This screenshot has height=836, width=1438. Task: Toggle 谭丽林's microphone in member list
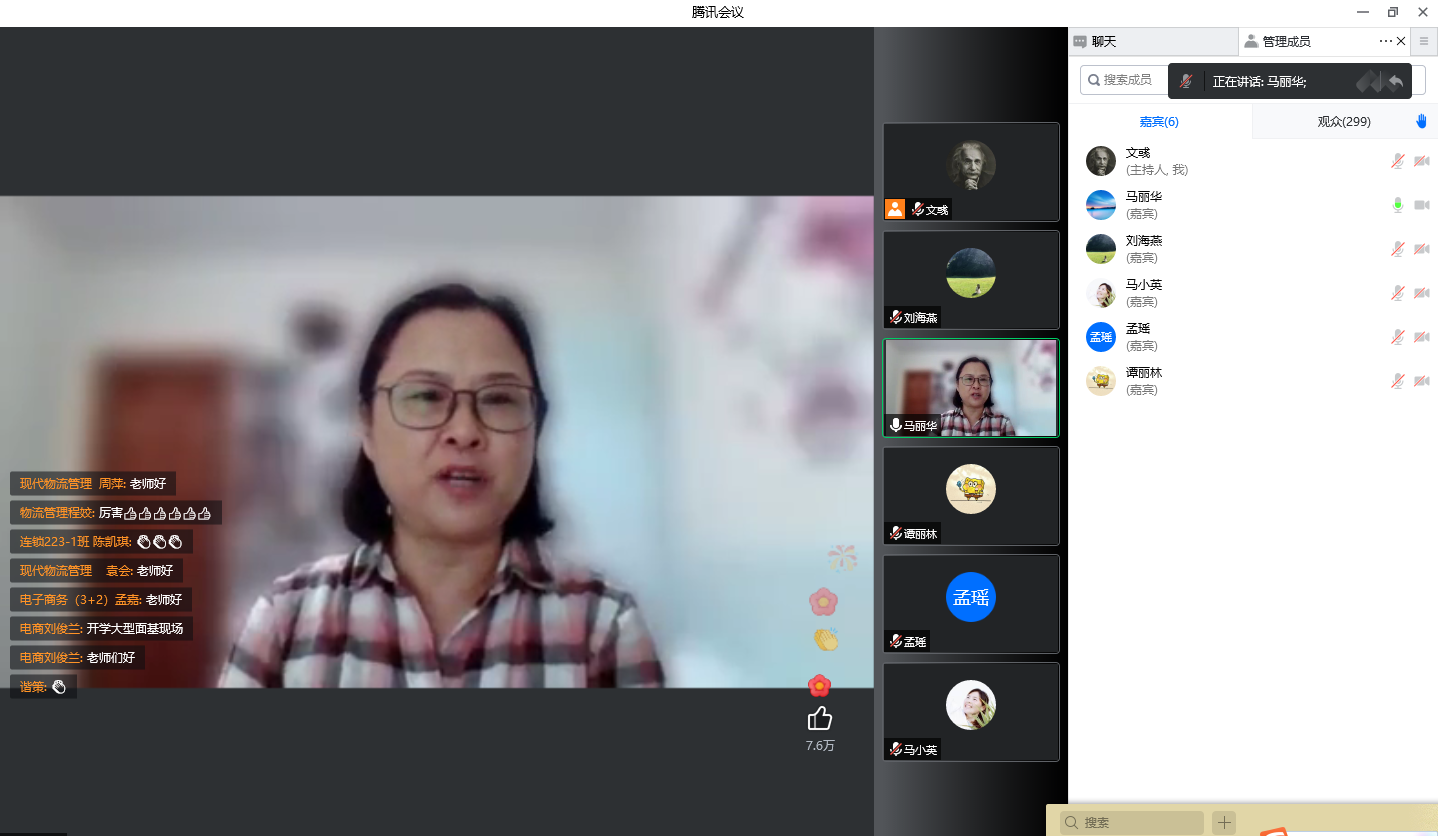pyautogui.click(x=1398, y=381)
